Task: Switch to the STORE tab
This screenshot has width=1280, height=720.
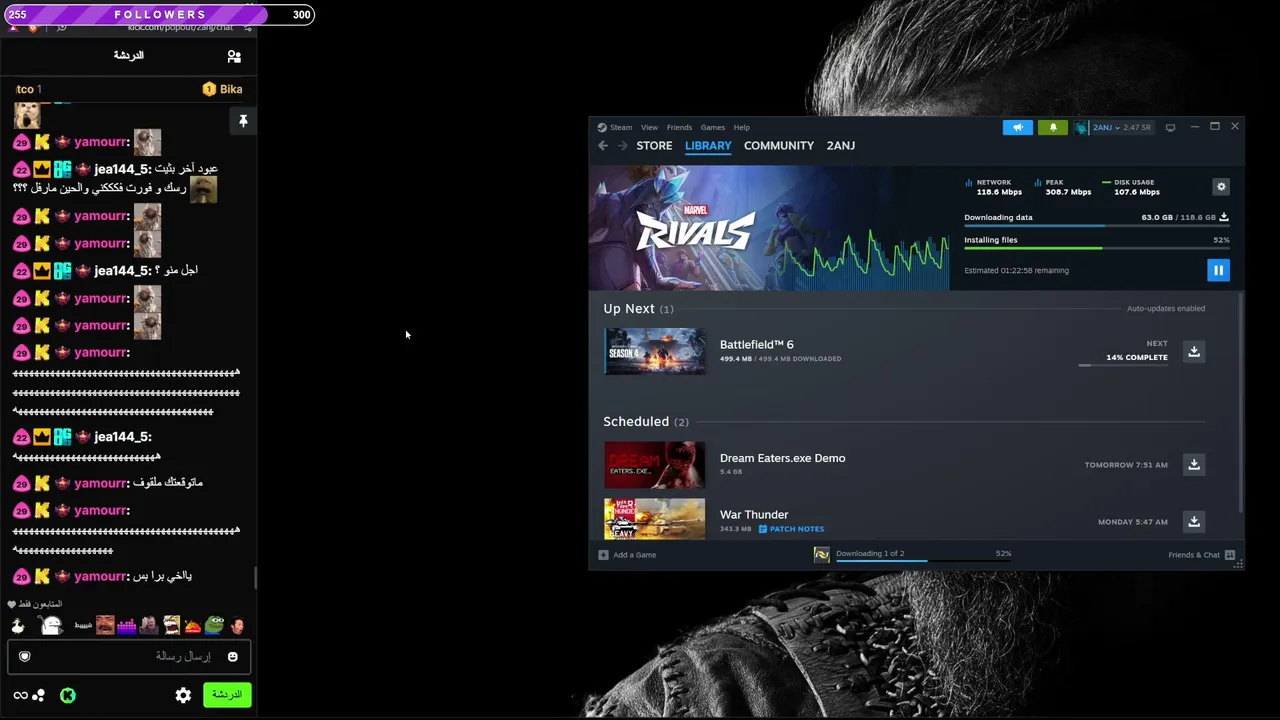Action: click(x=654, y=146)
